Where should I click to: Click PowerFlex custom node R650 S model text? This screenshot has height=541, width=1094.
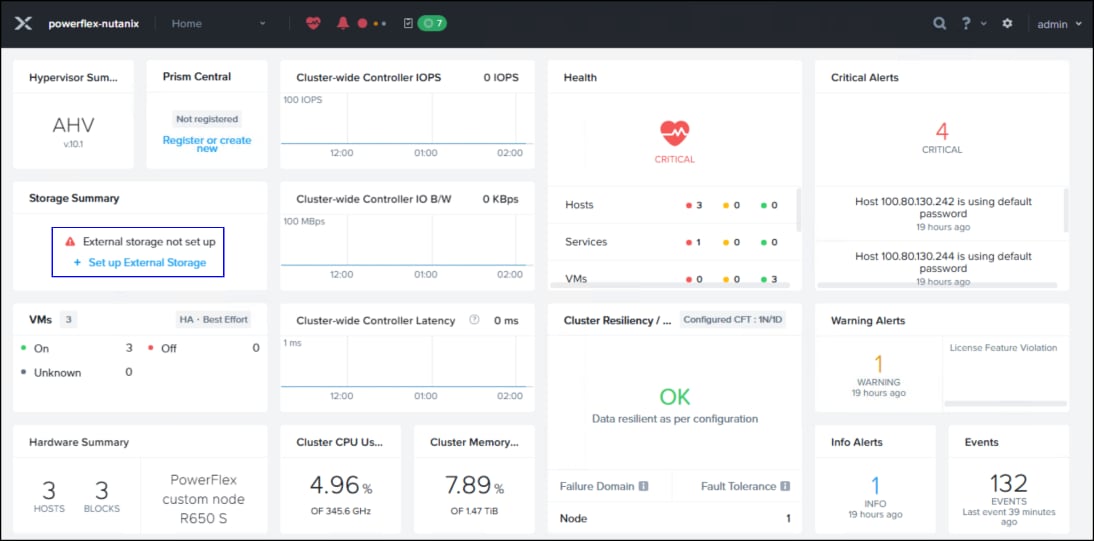pyautogui.click(x=204, y=499)
